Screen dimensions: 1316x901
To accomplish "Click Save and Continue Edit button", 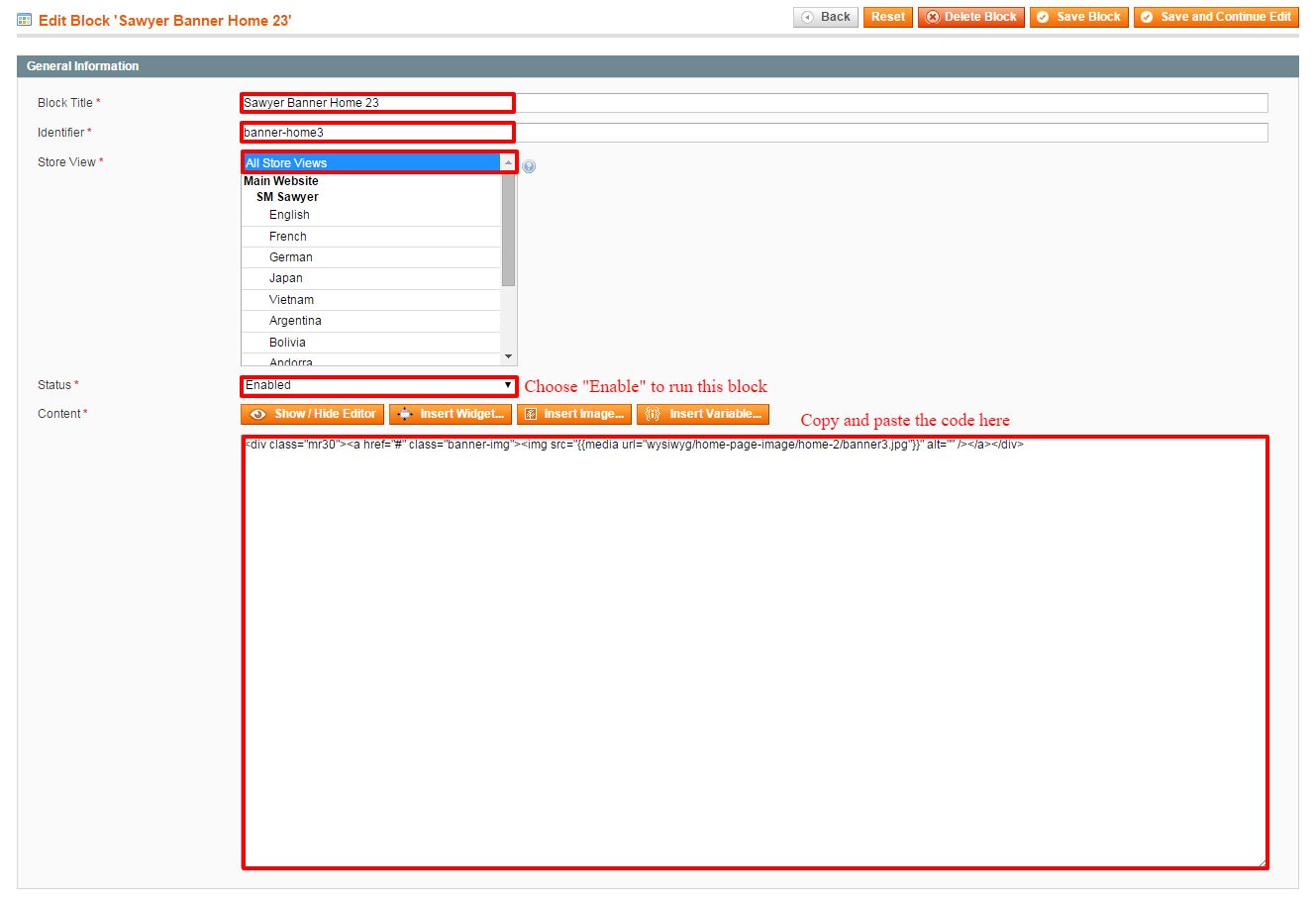I will (1216, 17).
